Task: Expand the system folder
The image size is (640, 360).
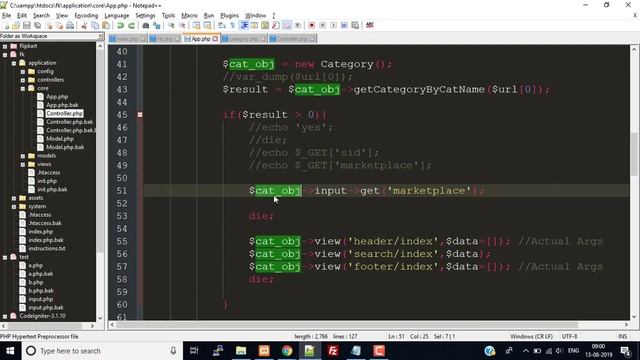Action: 14,207
